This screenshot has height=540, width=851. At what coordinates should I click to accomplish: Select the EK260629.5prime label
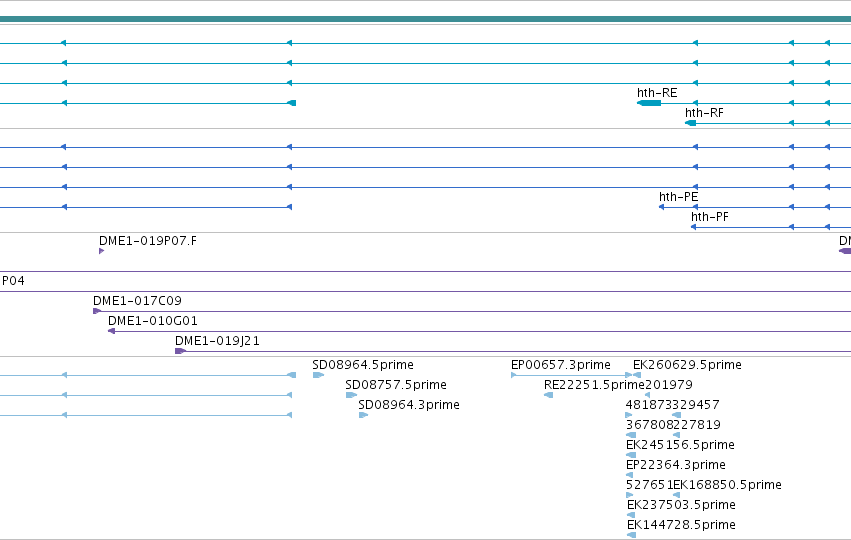687,365
